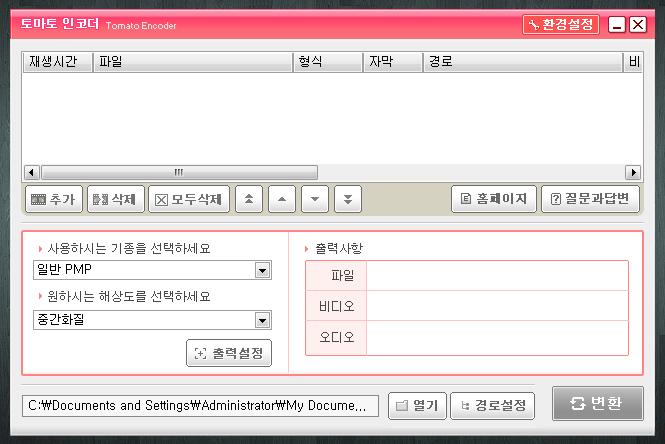Expand the 중간화질 resolution dropdown
Screen dimensions: 665x444
(263, 320)
